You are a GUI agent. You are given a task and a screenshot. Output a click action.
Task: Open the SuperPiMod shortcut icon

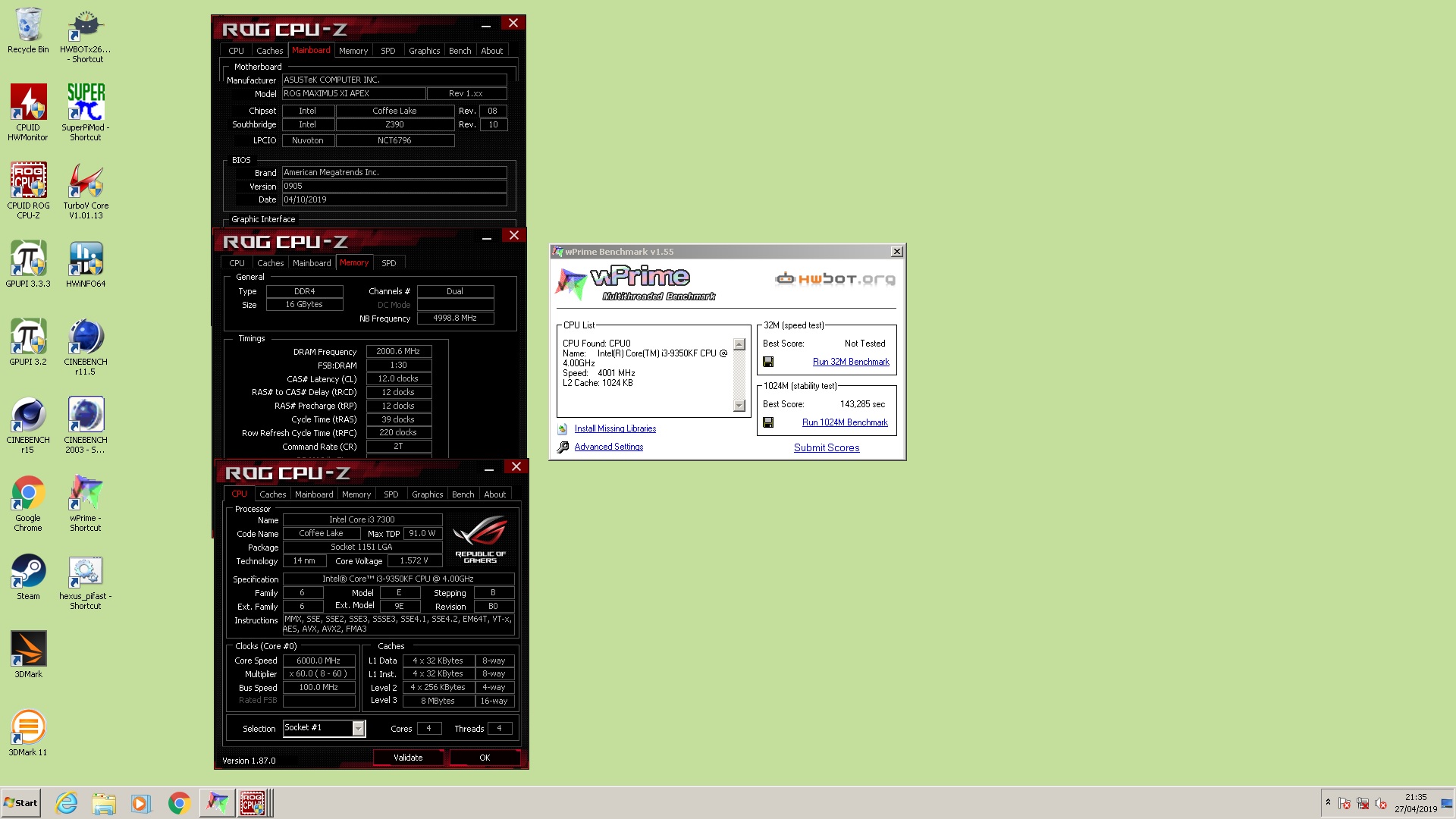coord(86,112)
